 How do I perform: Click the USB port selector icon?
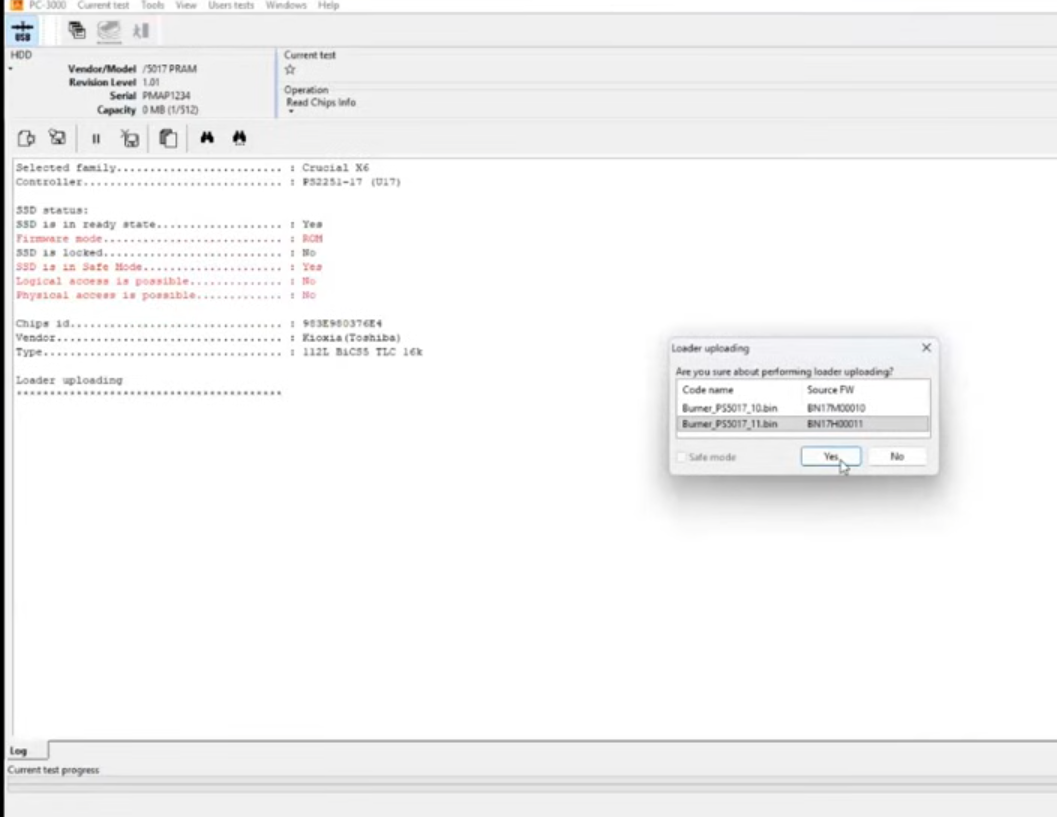[22, 31]
